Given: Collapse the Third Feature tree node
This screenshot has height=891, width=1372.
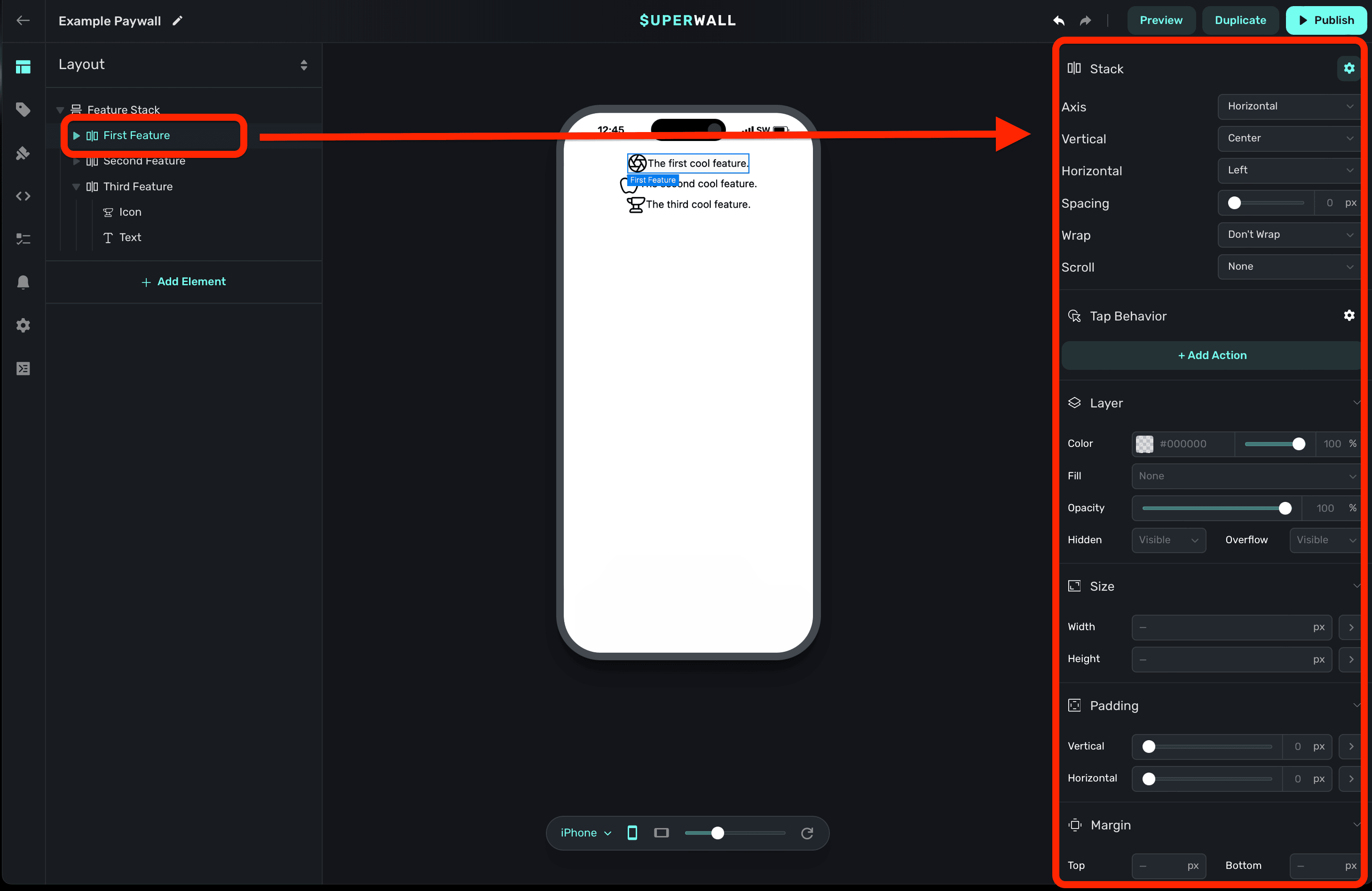Looking at the screenshot, I should [x=76, y=187].
